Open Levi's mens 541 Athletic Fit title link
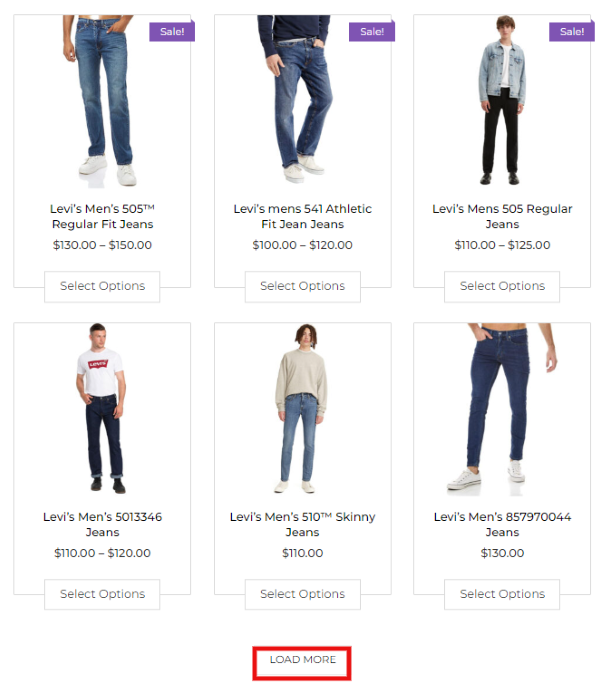Viewport: 603px width, 693px height. [302, 216]
